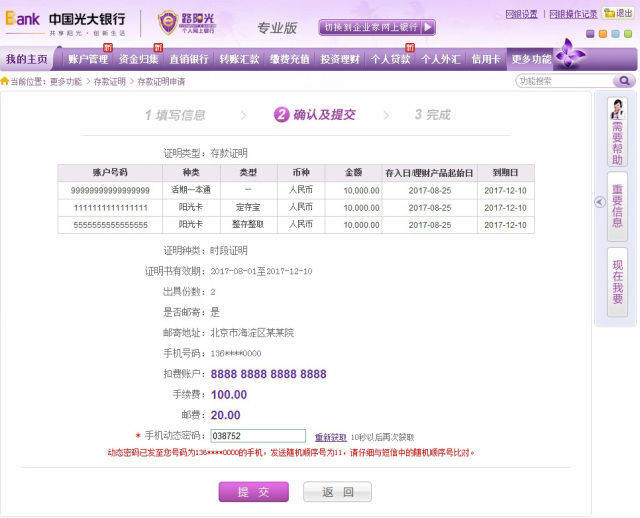Click the mailing address 北京市海淀区某某院

[252, 333]
